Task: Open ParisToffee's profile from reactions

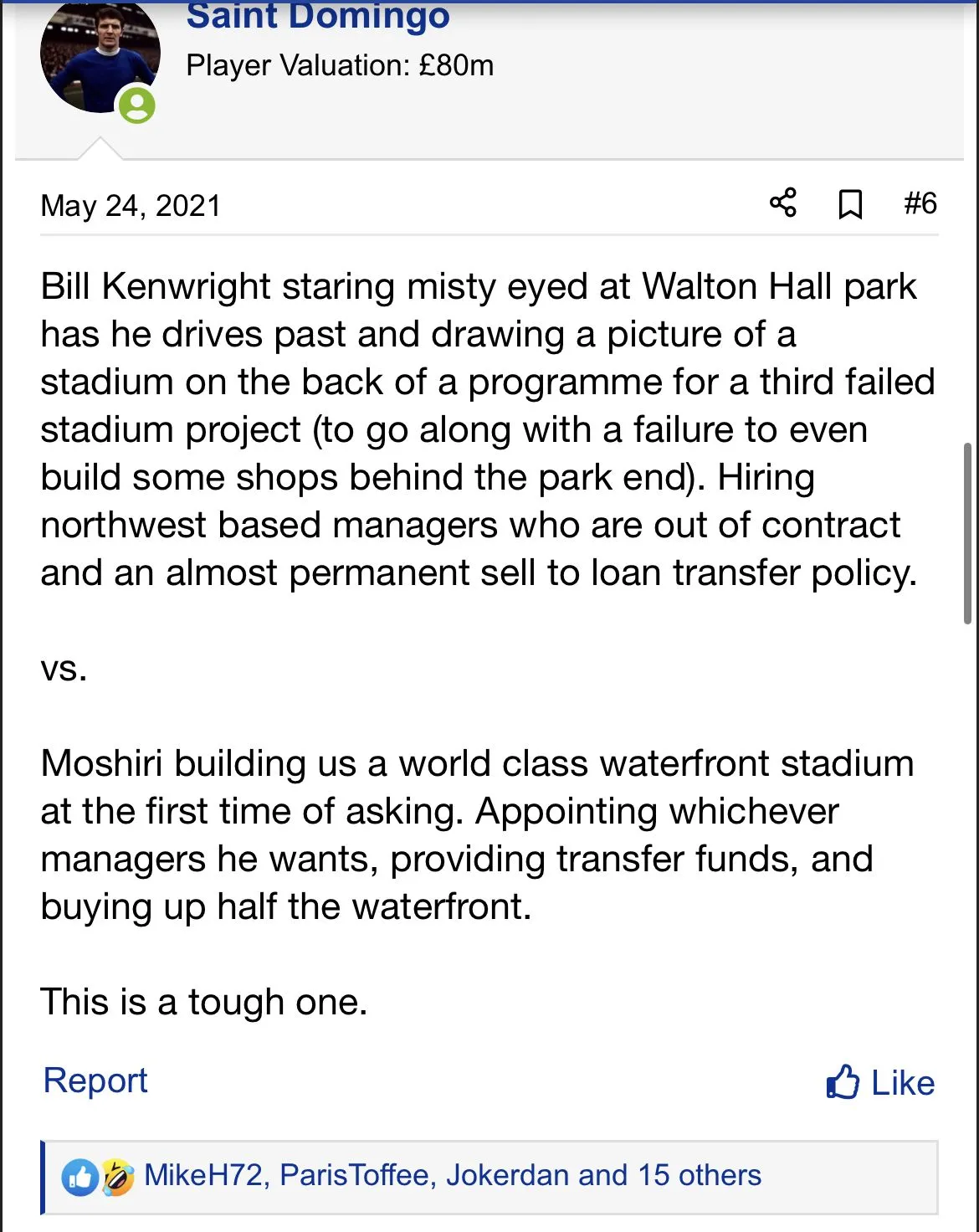Action: click(355, 1175)
